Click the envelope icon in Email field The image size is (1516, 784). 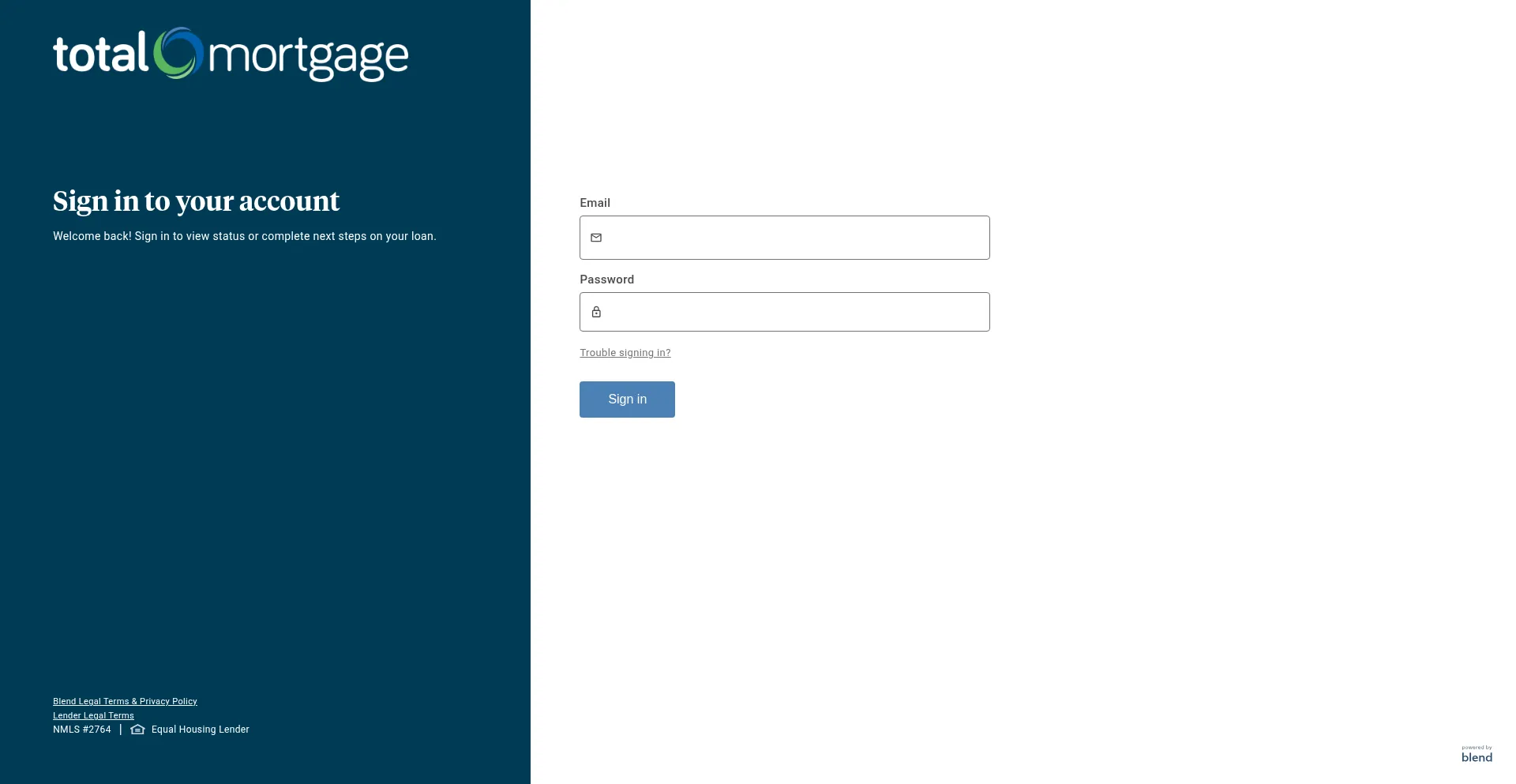coord(596,238)
